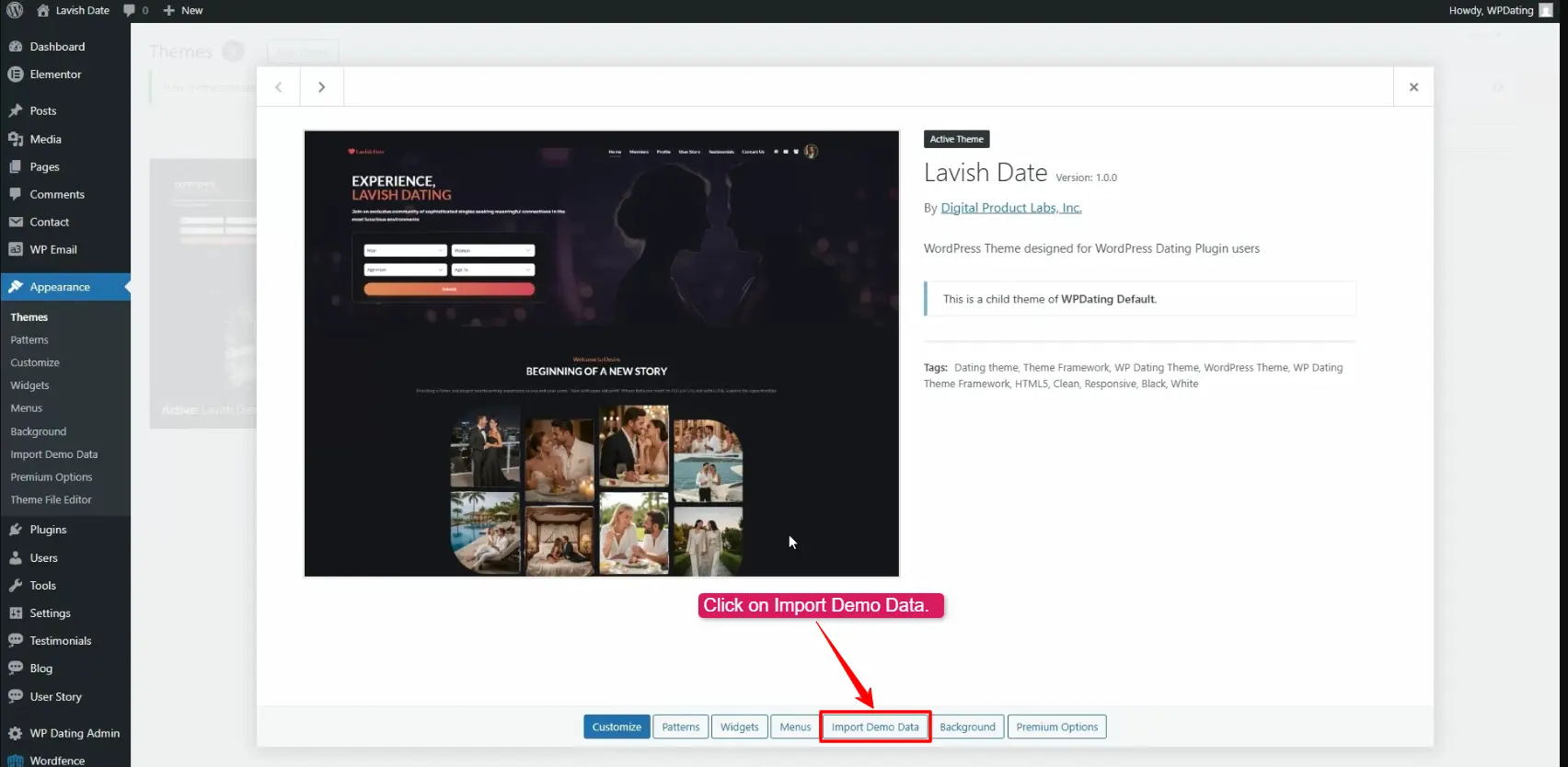Click the Elementor sidebar icon

click(x=16, y=74)
